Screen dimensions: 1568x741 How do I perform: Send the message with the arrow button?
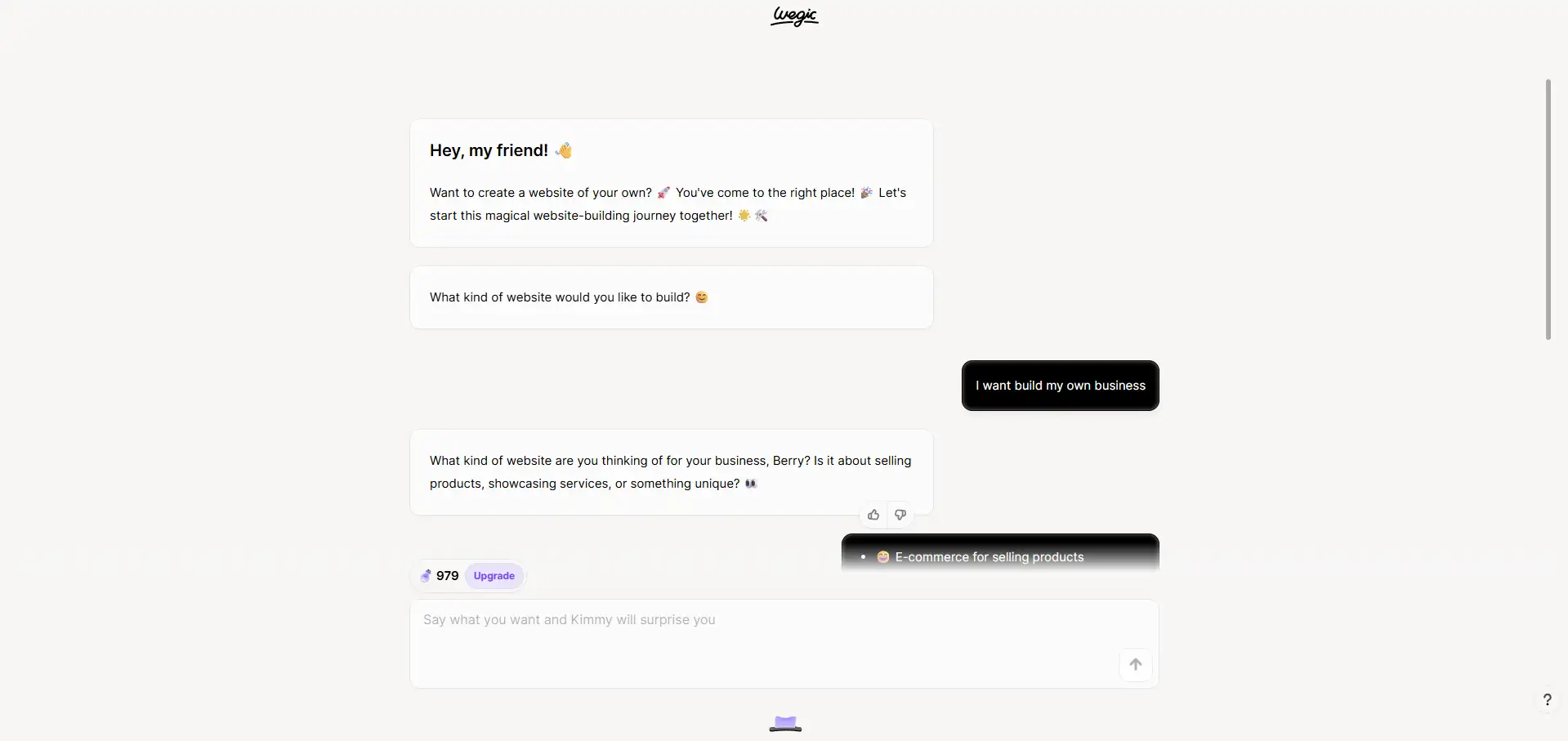pos(1135,664)
